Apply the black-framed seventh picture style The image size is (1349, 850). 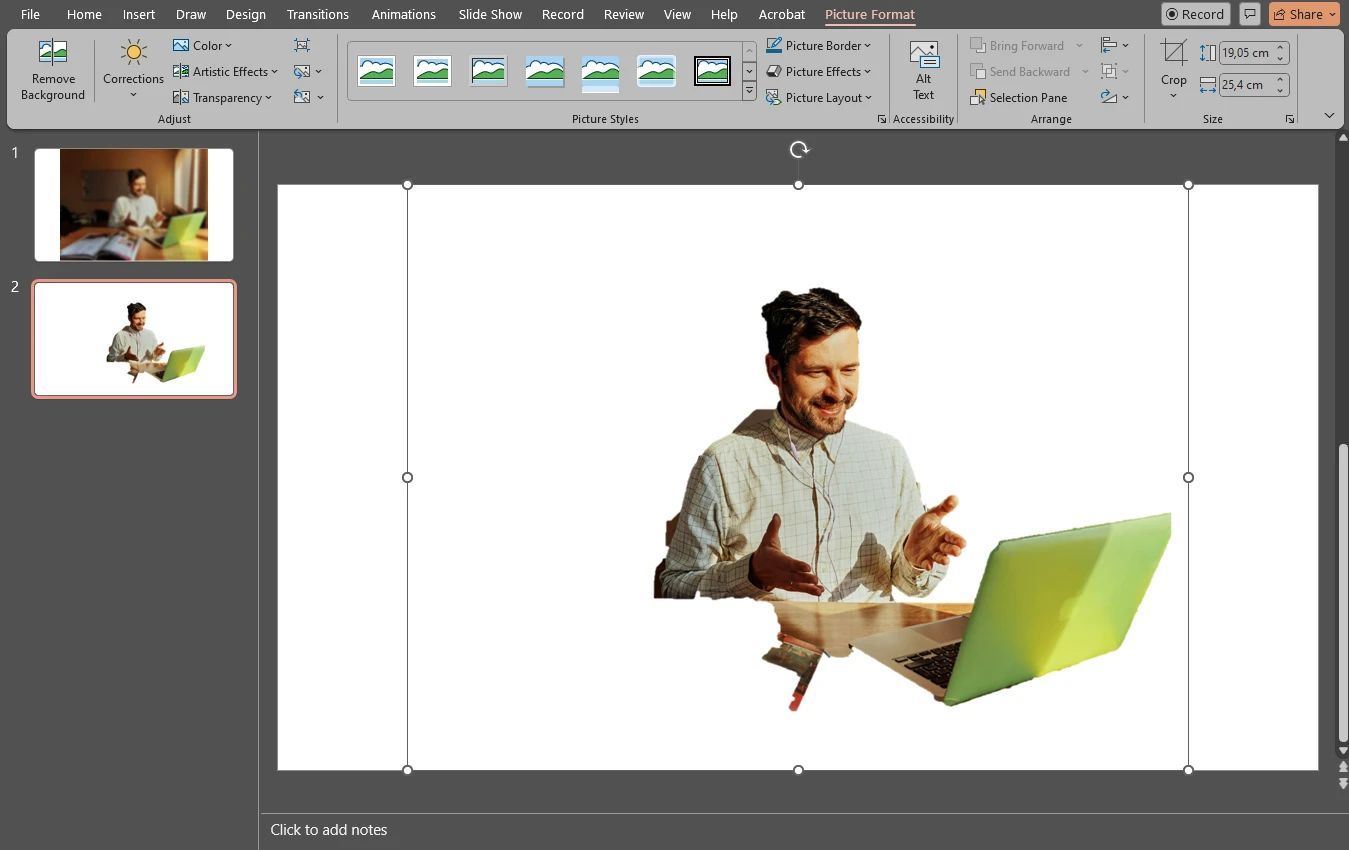712,71
